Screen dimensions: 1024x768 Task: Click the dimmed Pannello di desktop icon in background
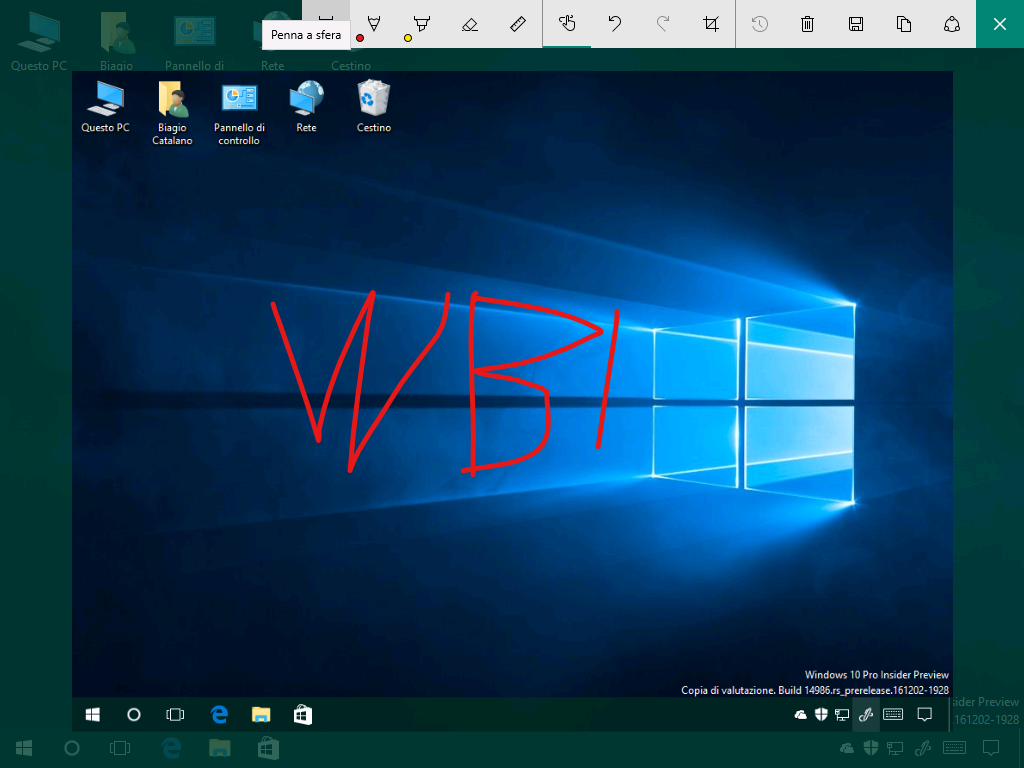(x=195, y=42)
